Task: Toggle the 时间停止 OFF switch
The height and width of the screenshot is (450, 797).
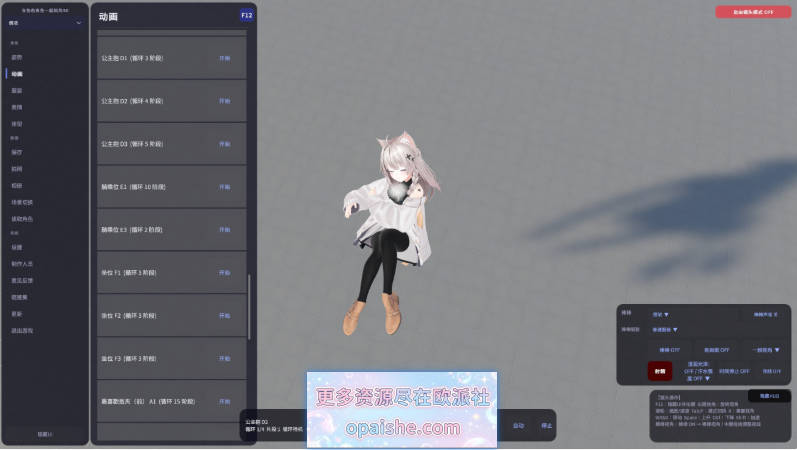Action: 734,371
